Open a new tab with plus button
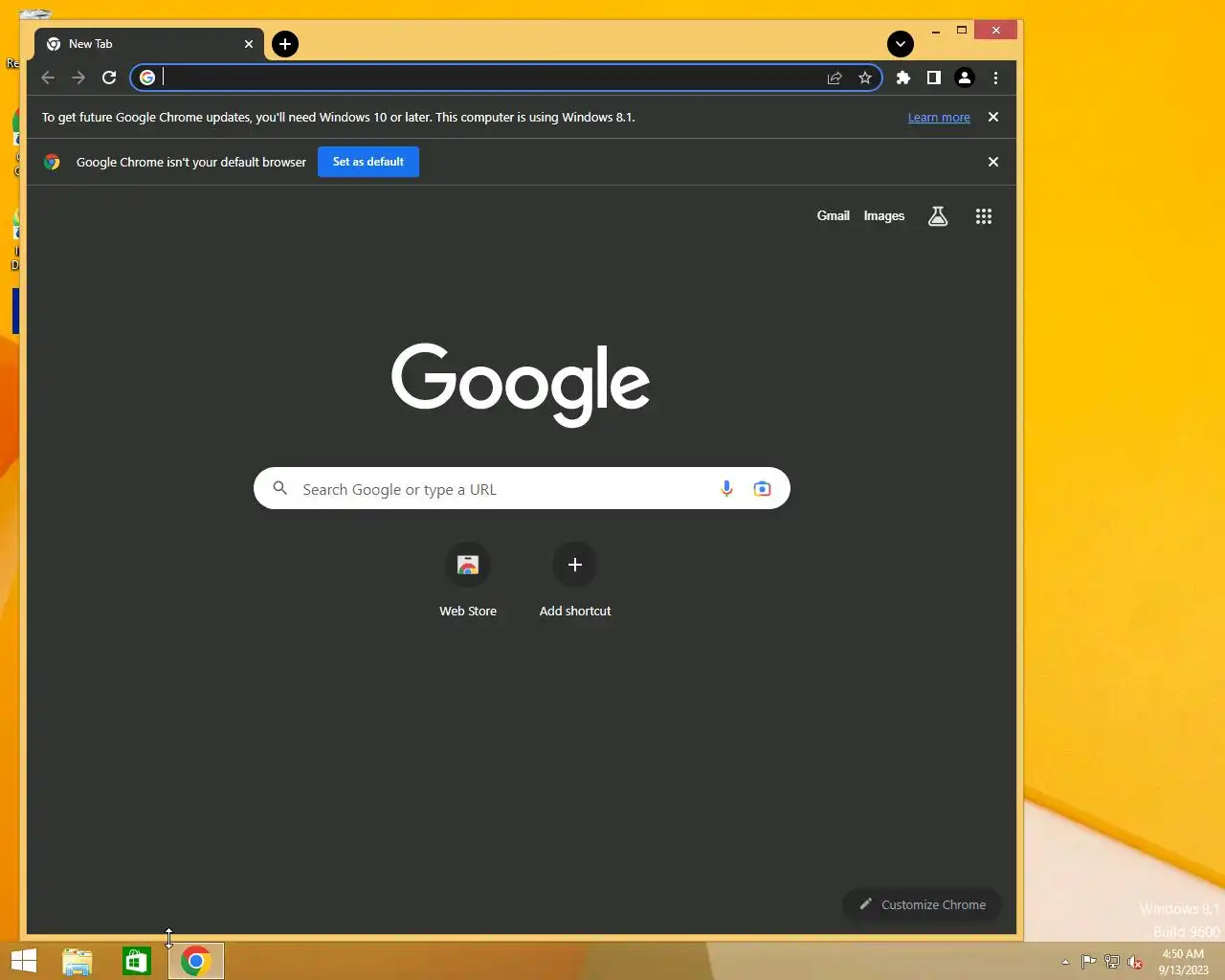Image resolution: width=1225 pixels, height=980 pixels. [285, 44]
